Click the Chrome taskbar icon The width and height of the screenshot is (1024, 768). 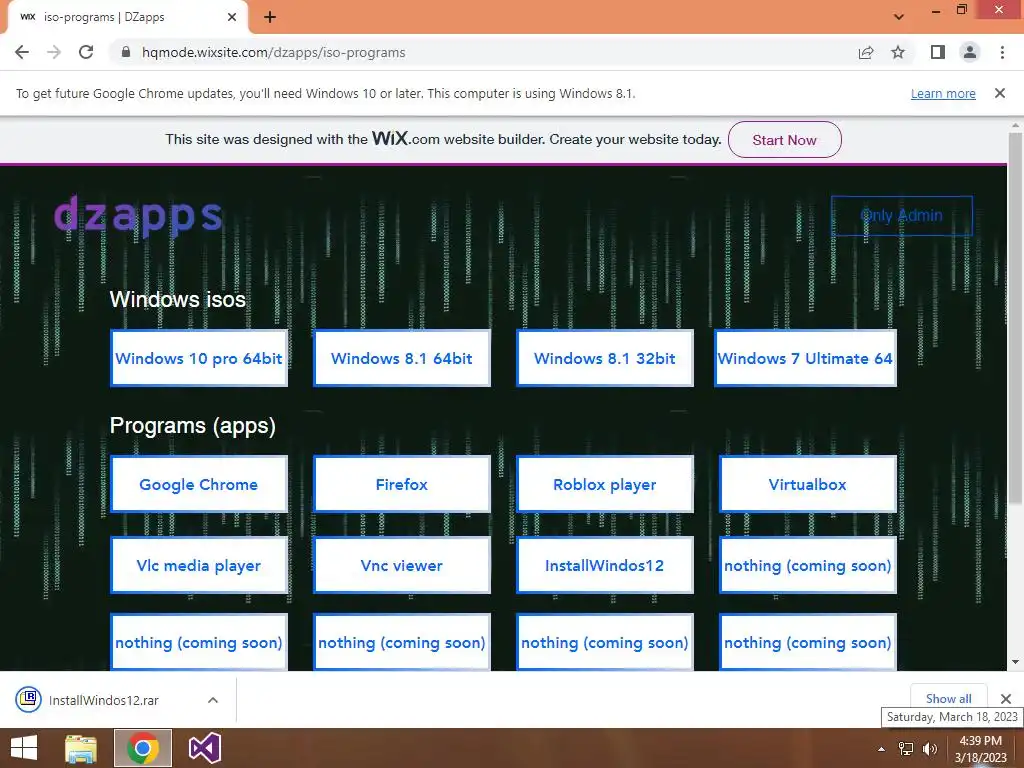(x=143, y=748)
